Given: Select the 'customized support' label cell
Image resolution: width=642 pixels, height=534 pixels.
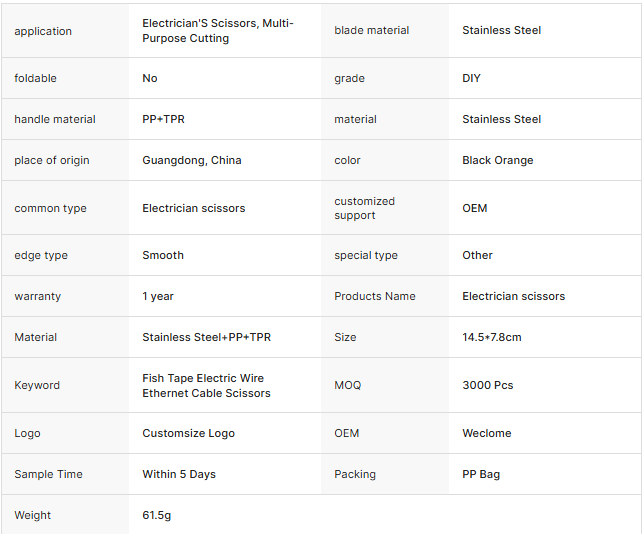Looking at the screenshot, I should coord(364,208).
